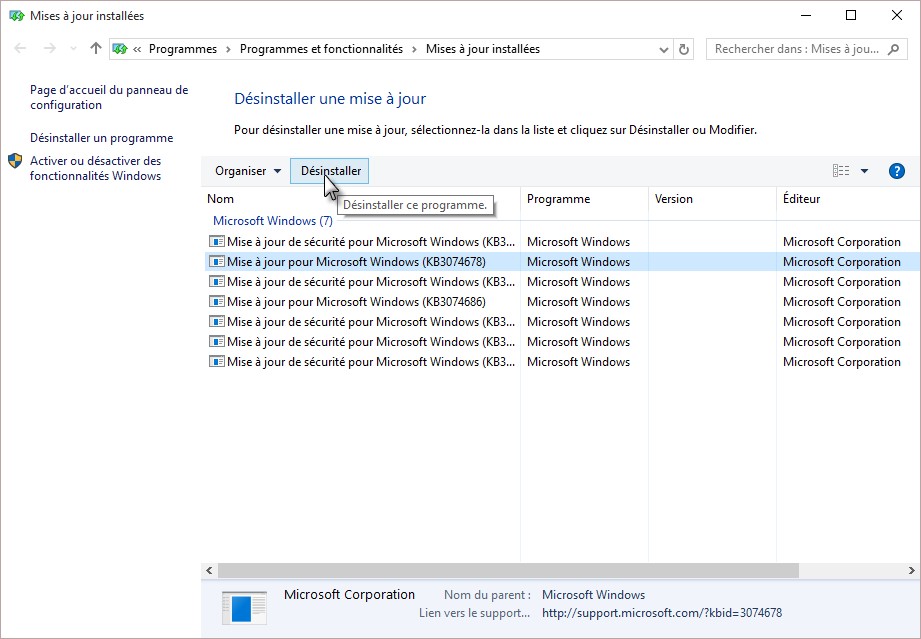Image resolution: width=921 pixels, height=639 pixels.
Task: Open Page d'accueil du panneau de configuration
Action: point(108,97)
